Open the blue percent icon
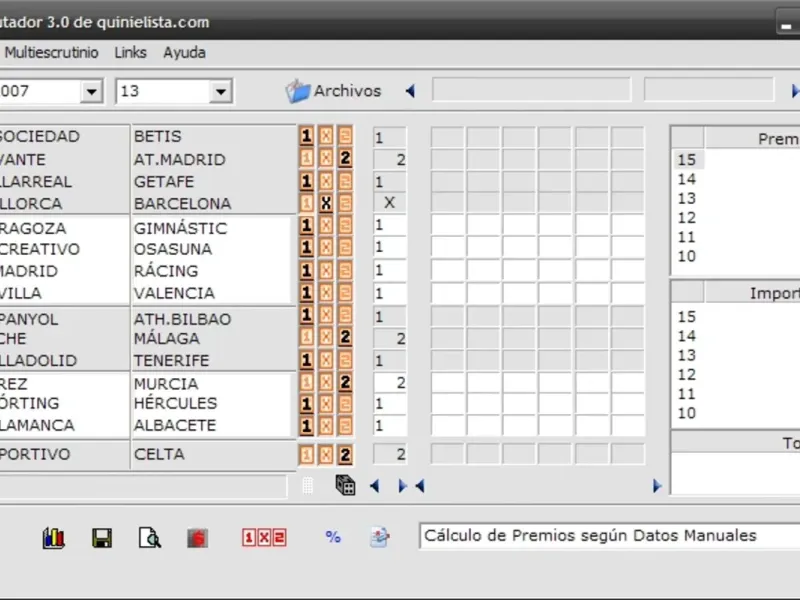Screen dimensions: 800x600 (333, 537)
